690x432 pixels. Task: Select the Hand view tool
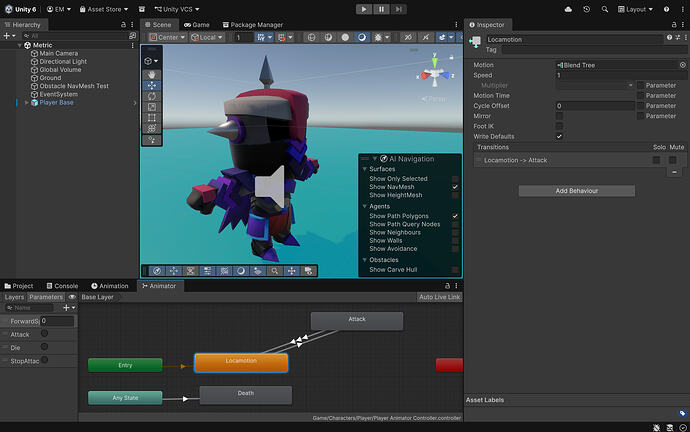click(152, 75)
